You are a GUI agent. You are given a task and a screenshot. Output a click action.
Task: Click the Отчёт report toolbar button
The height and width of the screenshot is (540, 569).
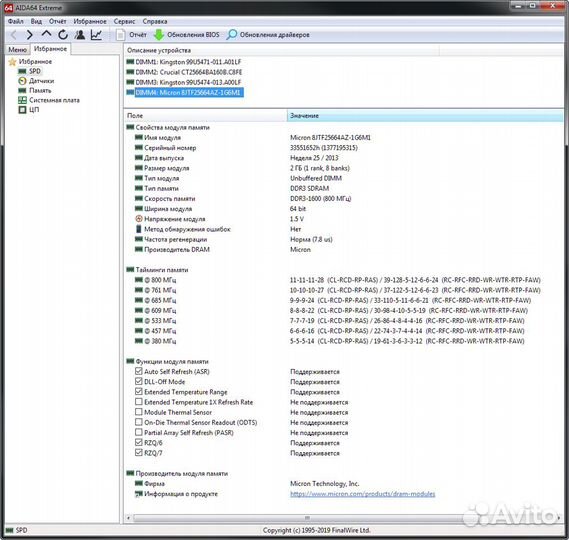131,35
